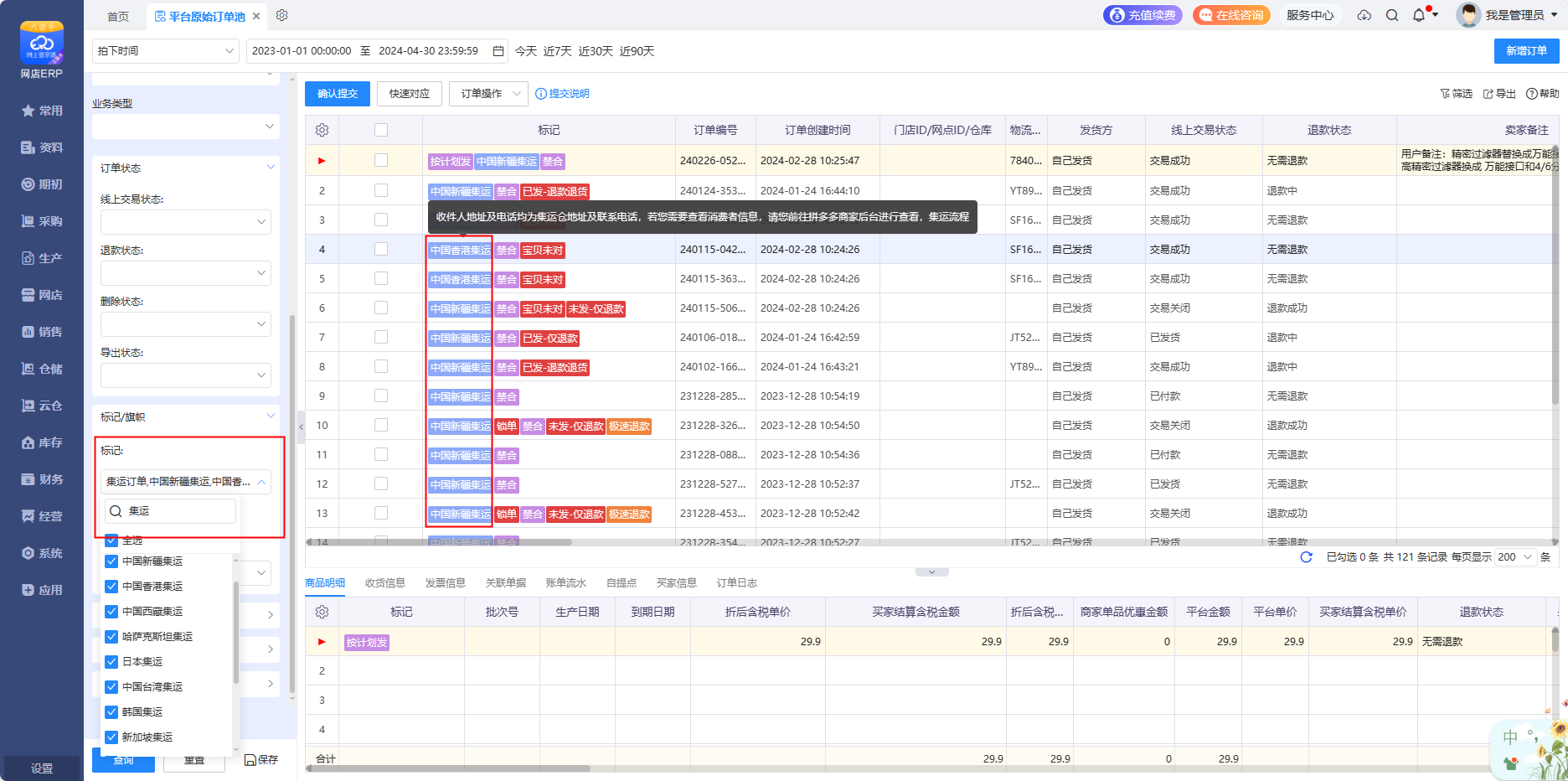Select the 近30天 quick date range
The image size is (1568, 781).
click(596, 51)
